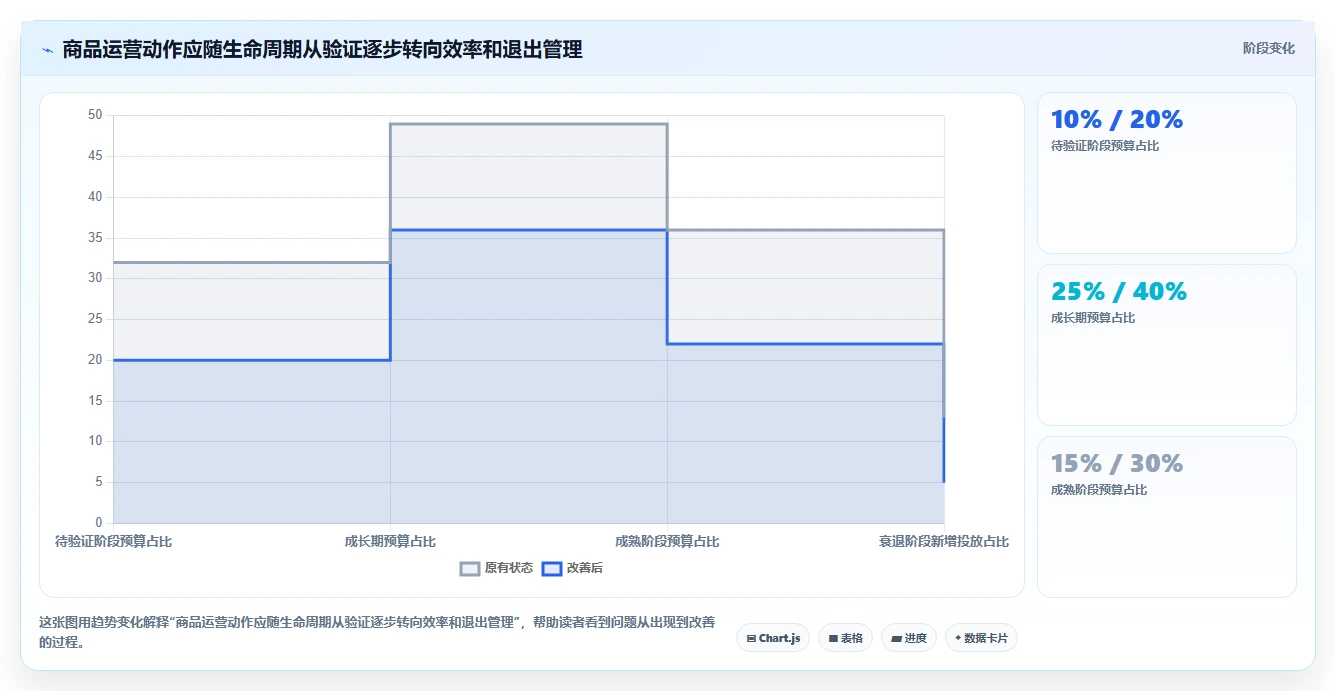Click the chart title 商品运营动作应随生命周期
The image size is (1336, 691).
pyautogui.click(x=322, y=49)
